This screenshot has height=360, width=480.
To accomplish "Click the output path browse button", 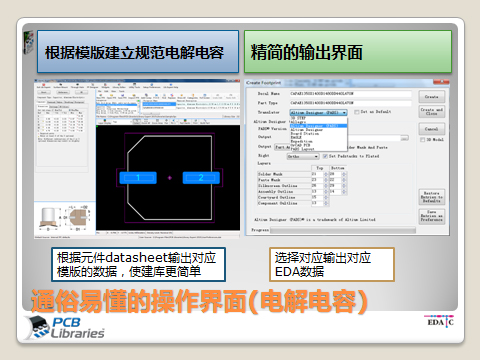I will point(405,138).
